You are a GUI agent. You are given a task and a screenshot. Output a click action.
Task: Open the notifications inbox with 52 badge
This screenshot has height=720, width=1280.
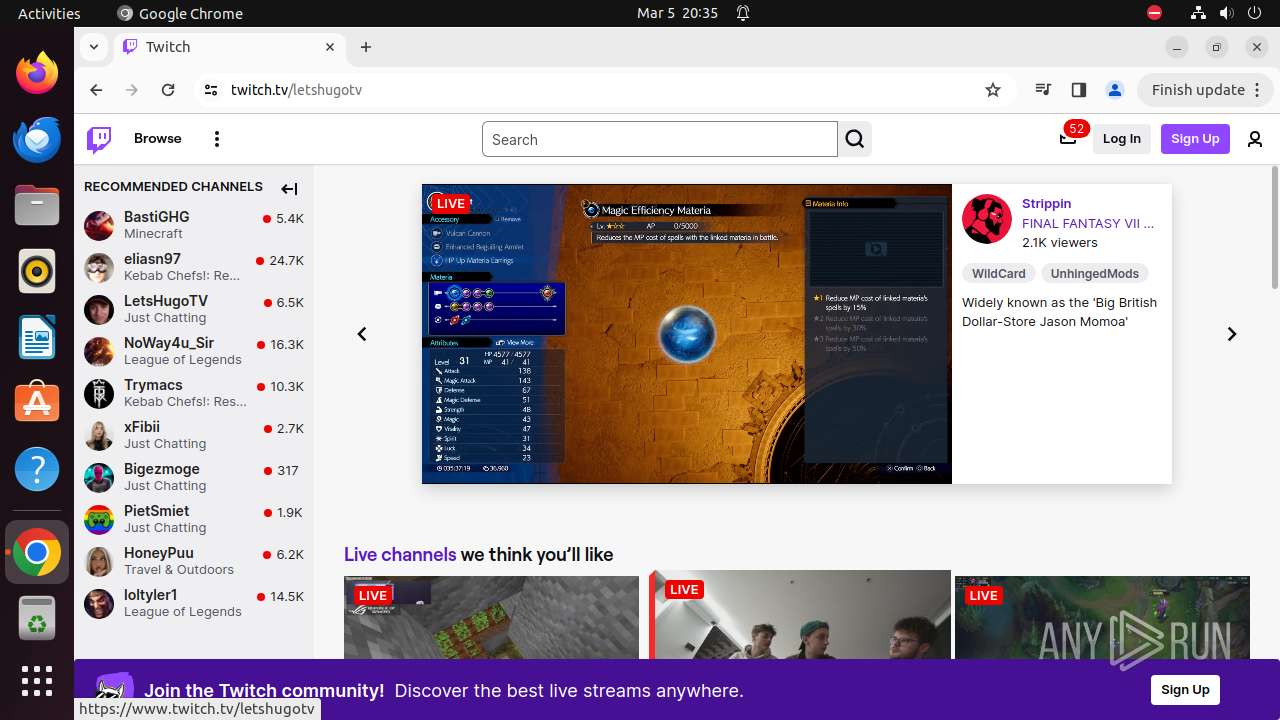1068,138
